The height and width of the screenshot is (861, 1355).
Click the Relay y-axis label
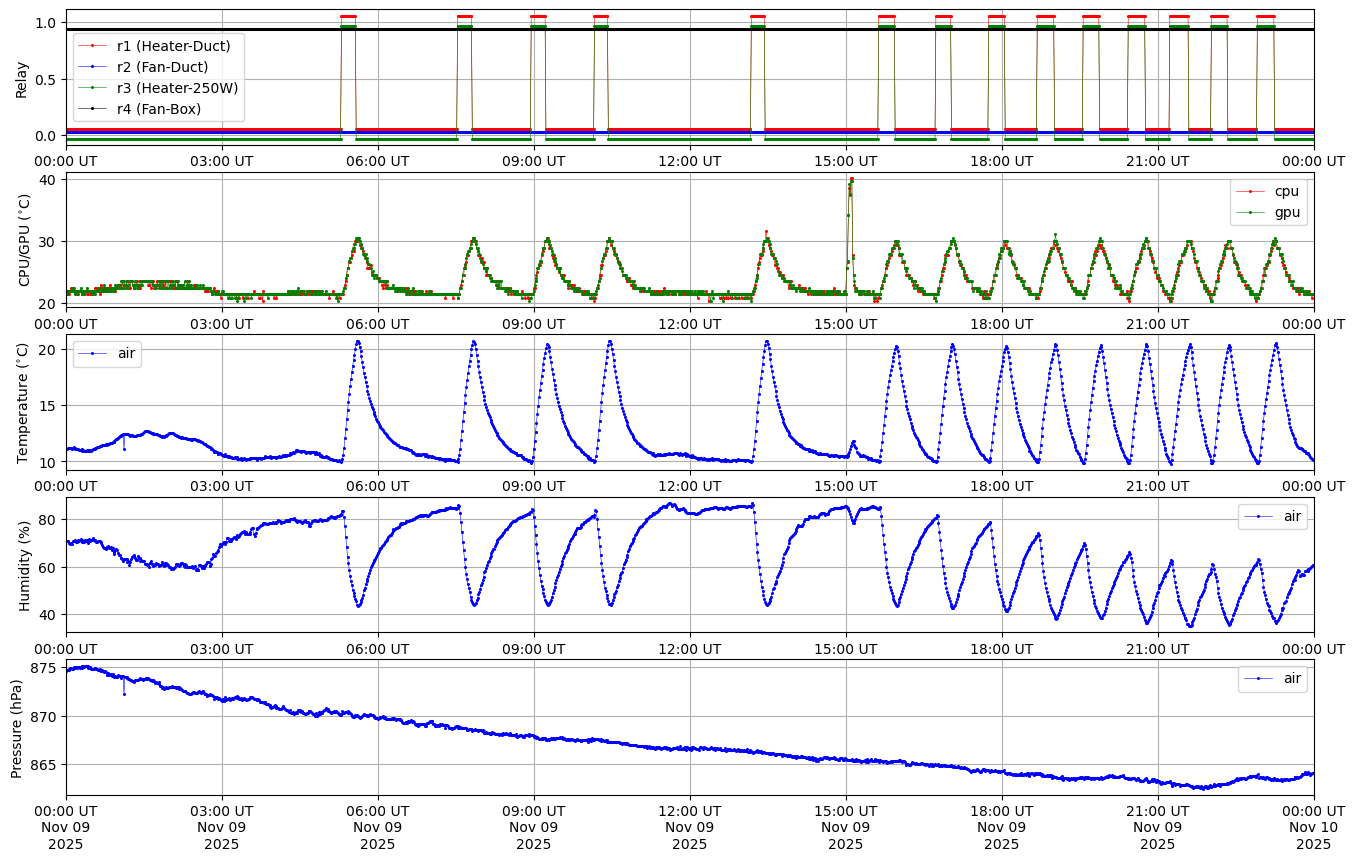22,78
